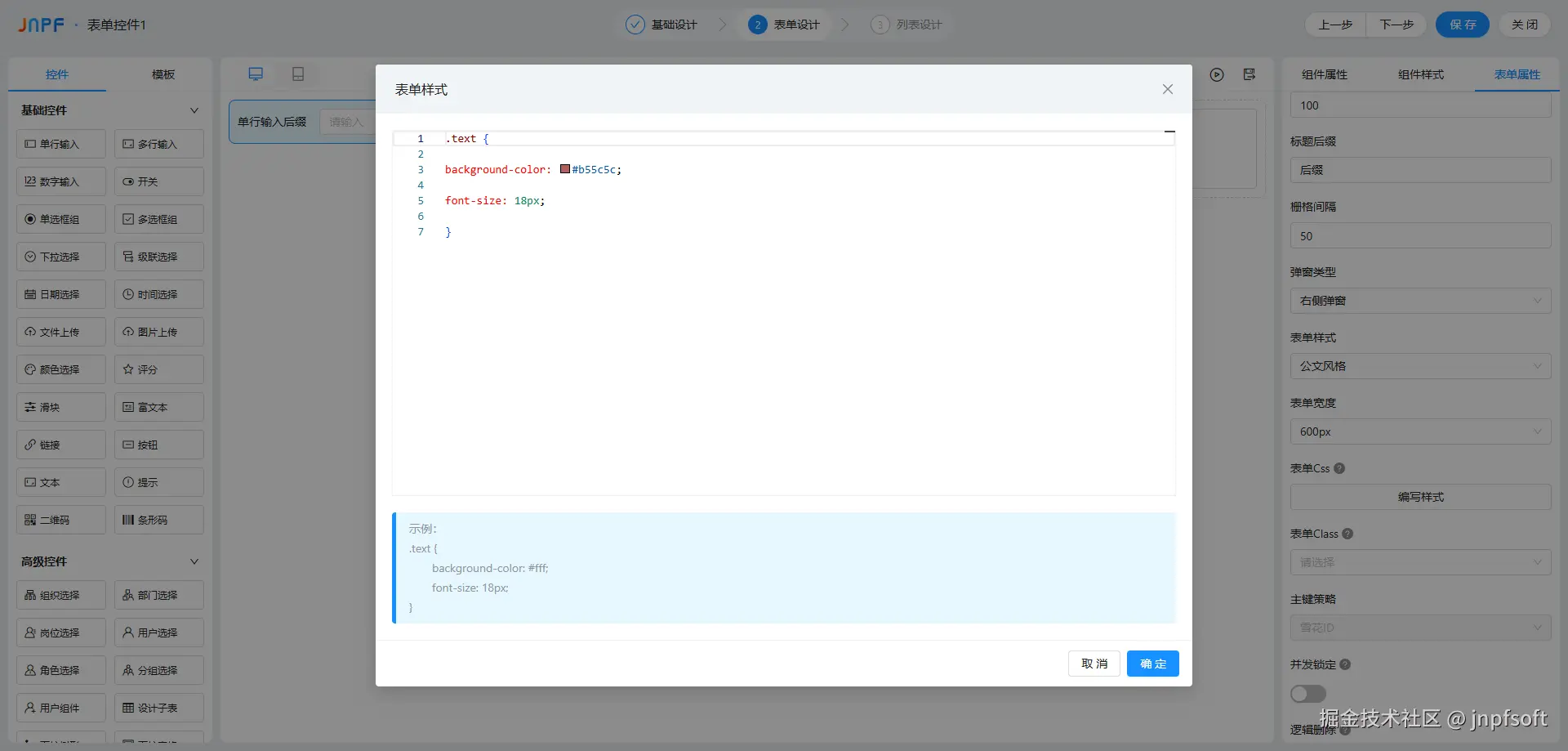Click the 确定 confirm button
1568x751 pixels.
click(x=1153, y=664)
